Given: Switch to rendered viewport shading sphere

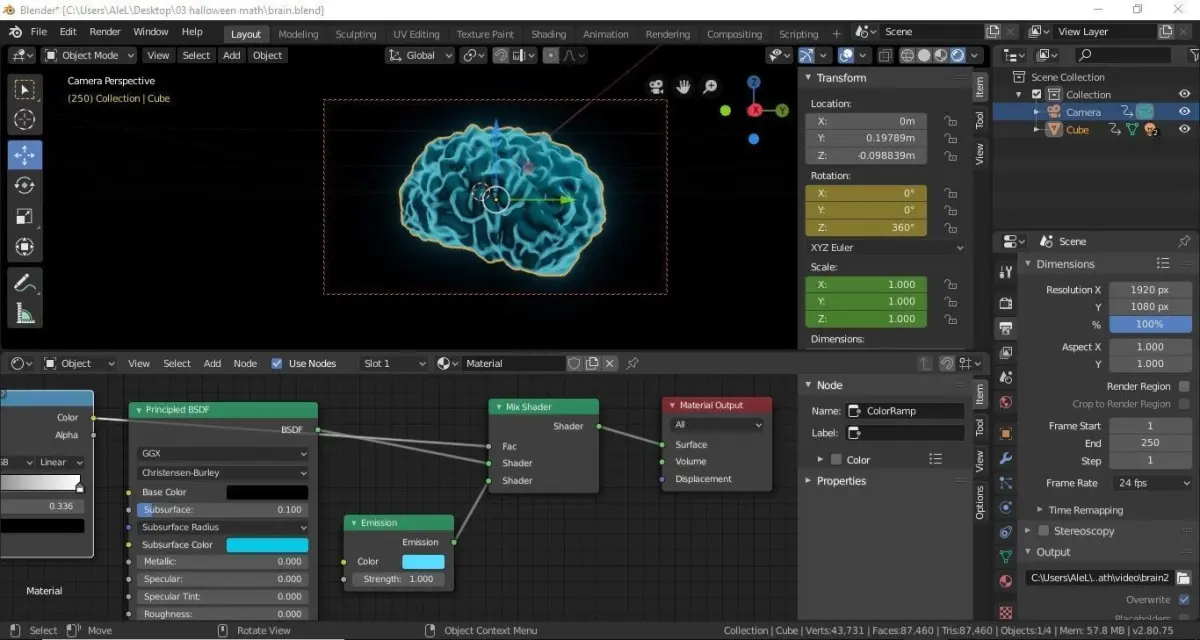Looking at the screenshot, I should click(x=958, y=56).
